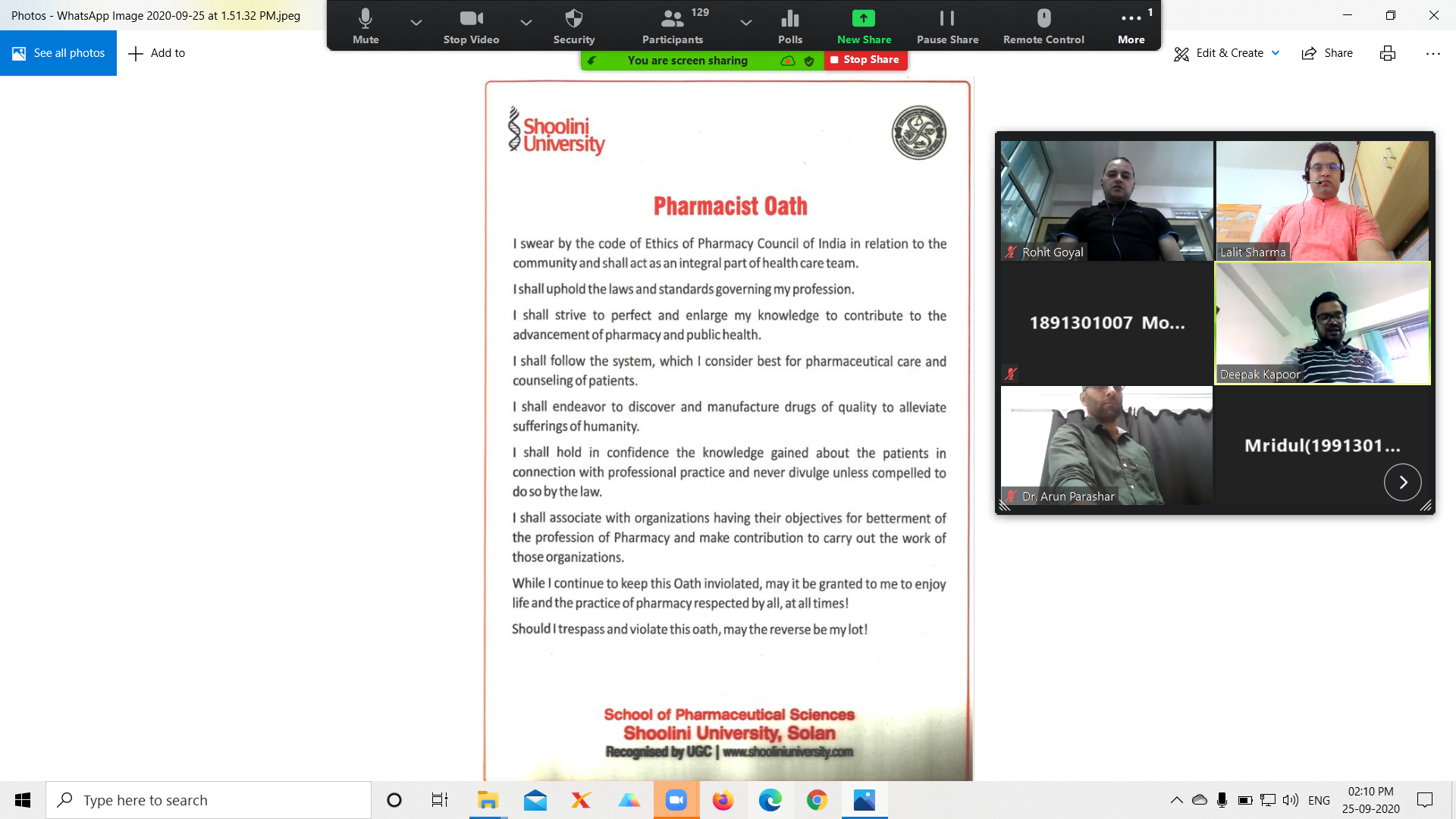
Task: Open Task View on taskbar
Action: tap(440, 800)
